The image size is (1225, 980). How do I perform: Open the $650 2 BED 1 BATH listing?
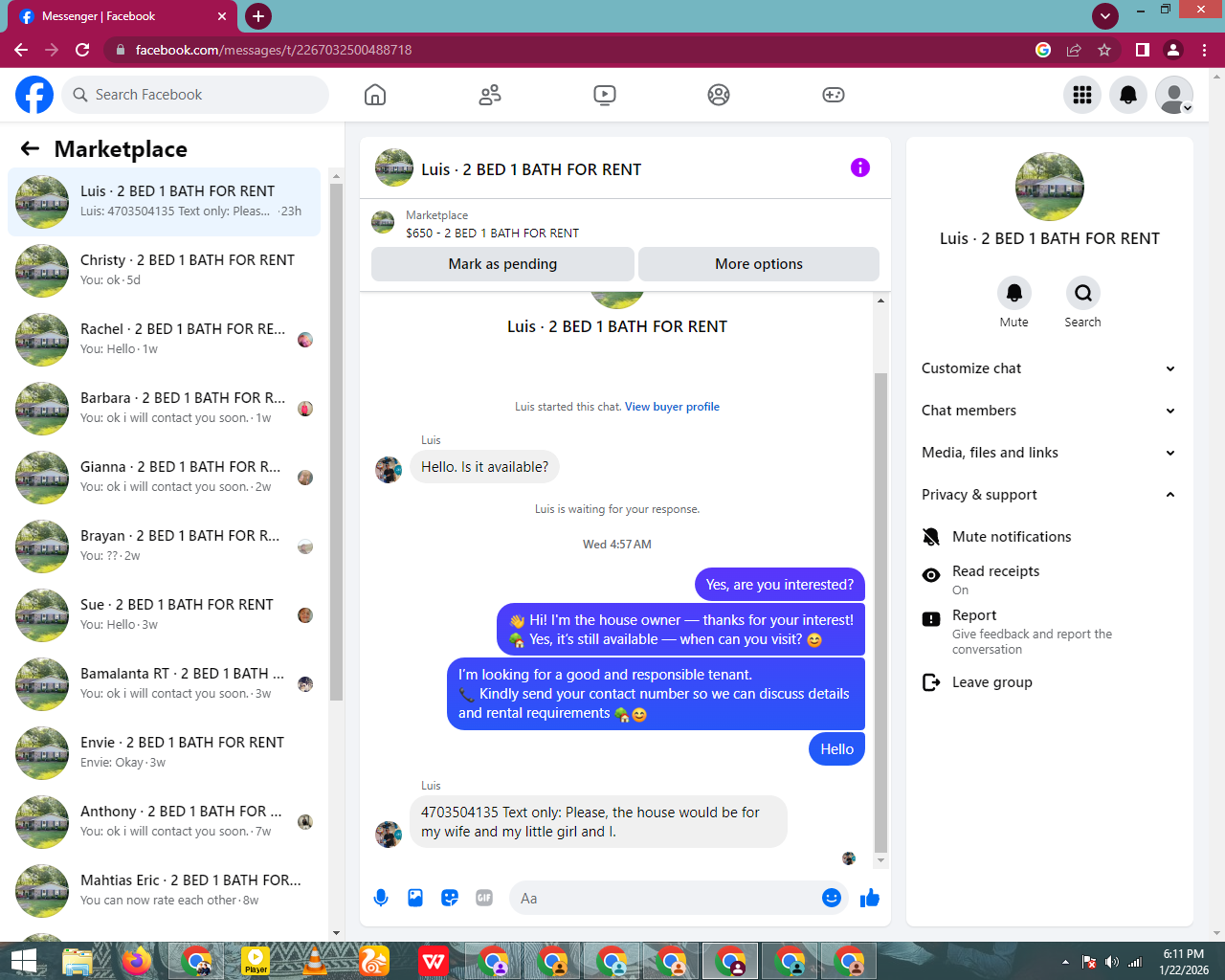(x=492, y=233)
